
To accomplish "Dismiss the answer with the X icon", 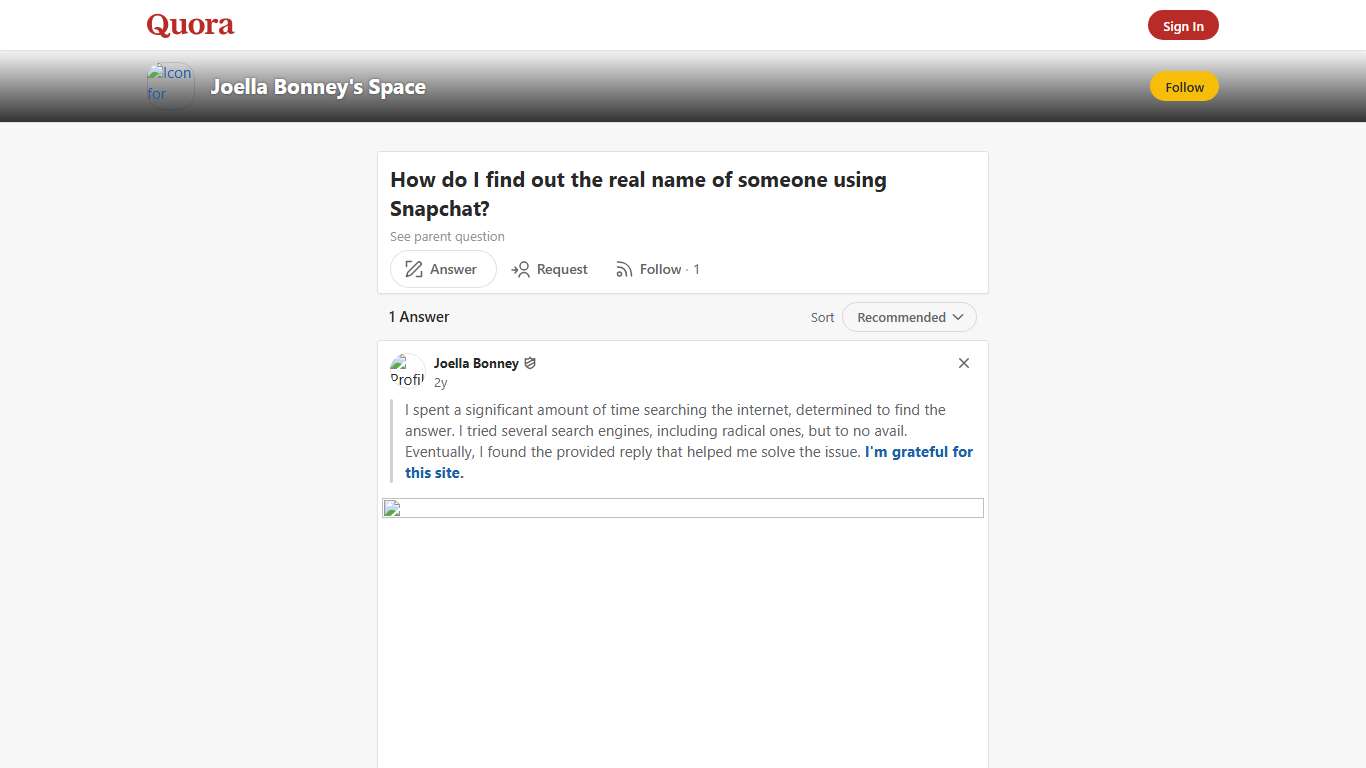I will pos(963,363).
